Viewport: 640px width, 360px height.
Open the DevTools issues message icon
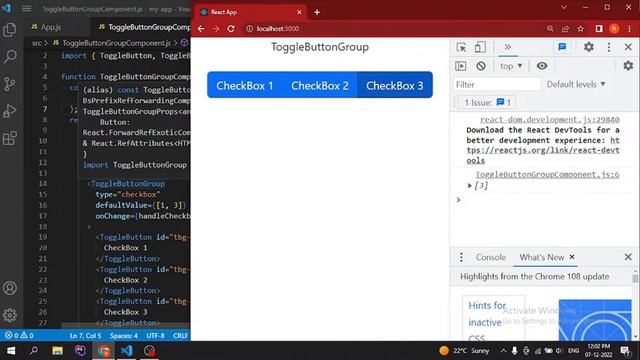(x=562, y=47)
